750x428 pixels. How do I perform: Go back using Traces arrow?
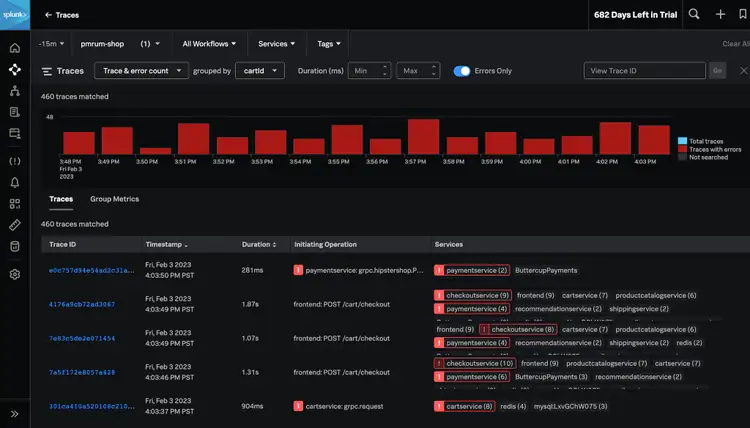(x=49, y=16)
